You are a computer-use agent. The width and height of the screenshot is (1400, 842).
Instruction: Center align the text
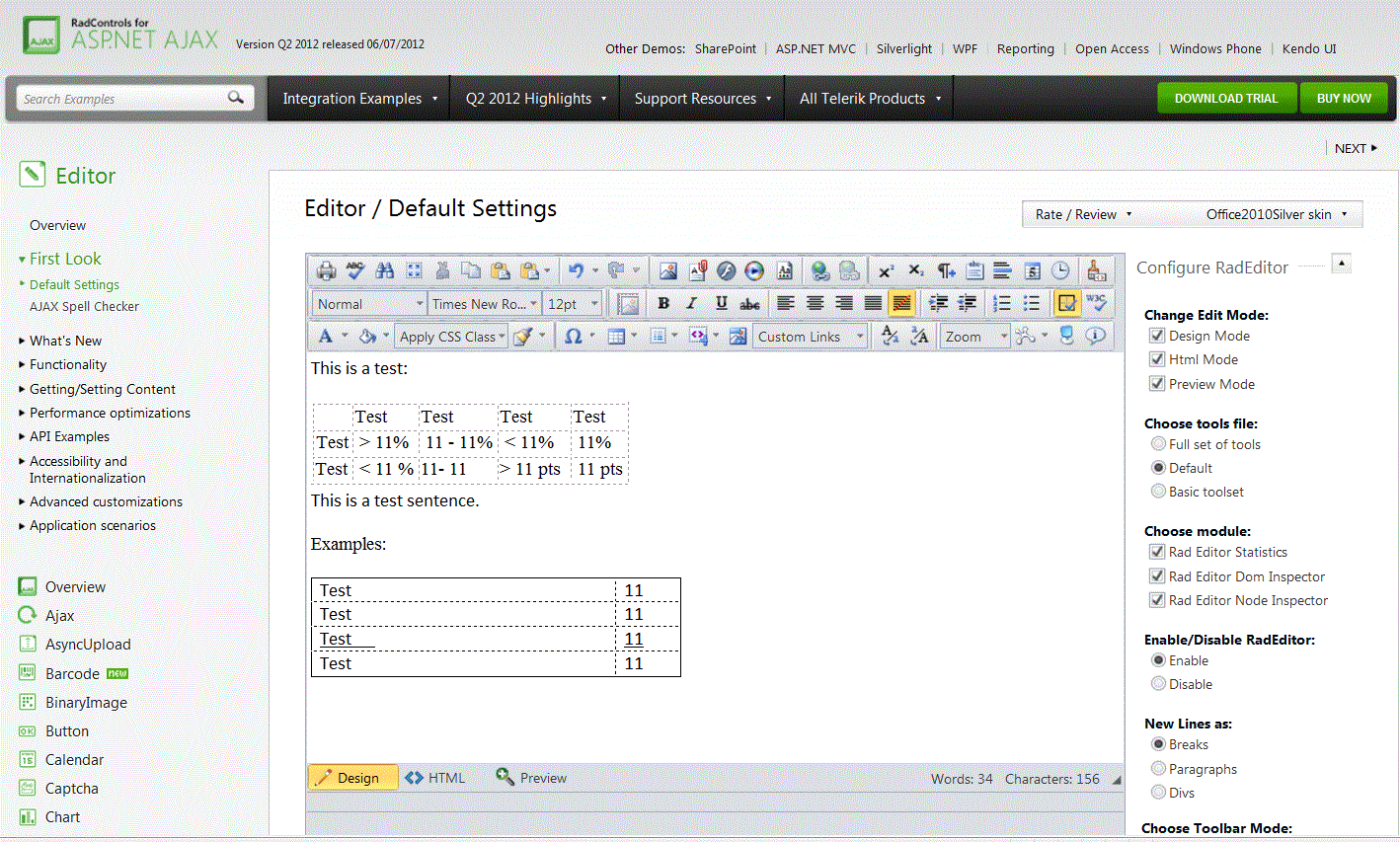[x=816, y=303]
